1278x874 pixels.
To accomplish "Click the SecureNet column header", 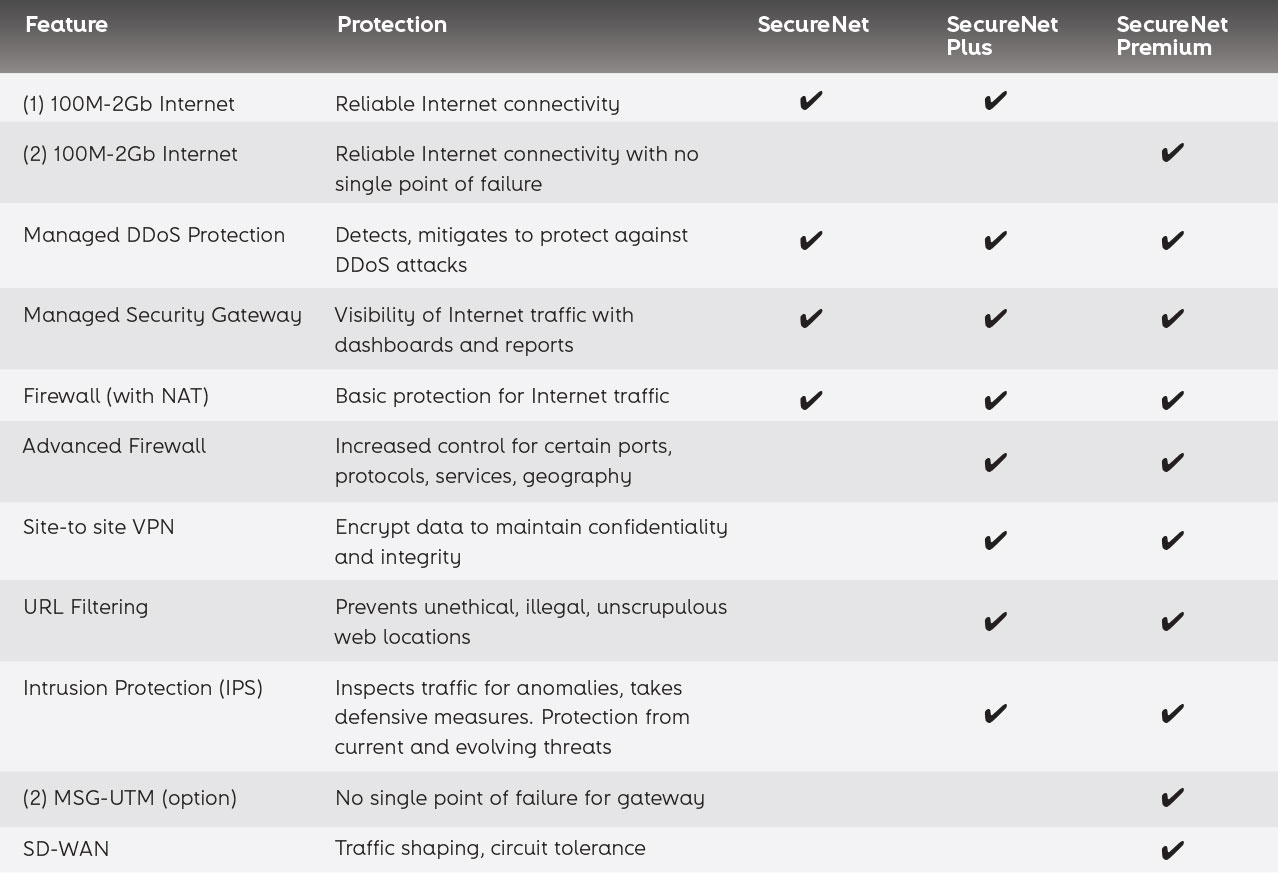I will tap(813, 24).
